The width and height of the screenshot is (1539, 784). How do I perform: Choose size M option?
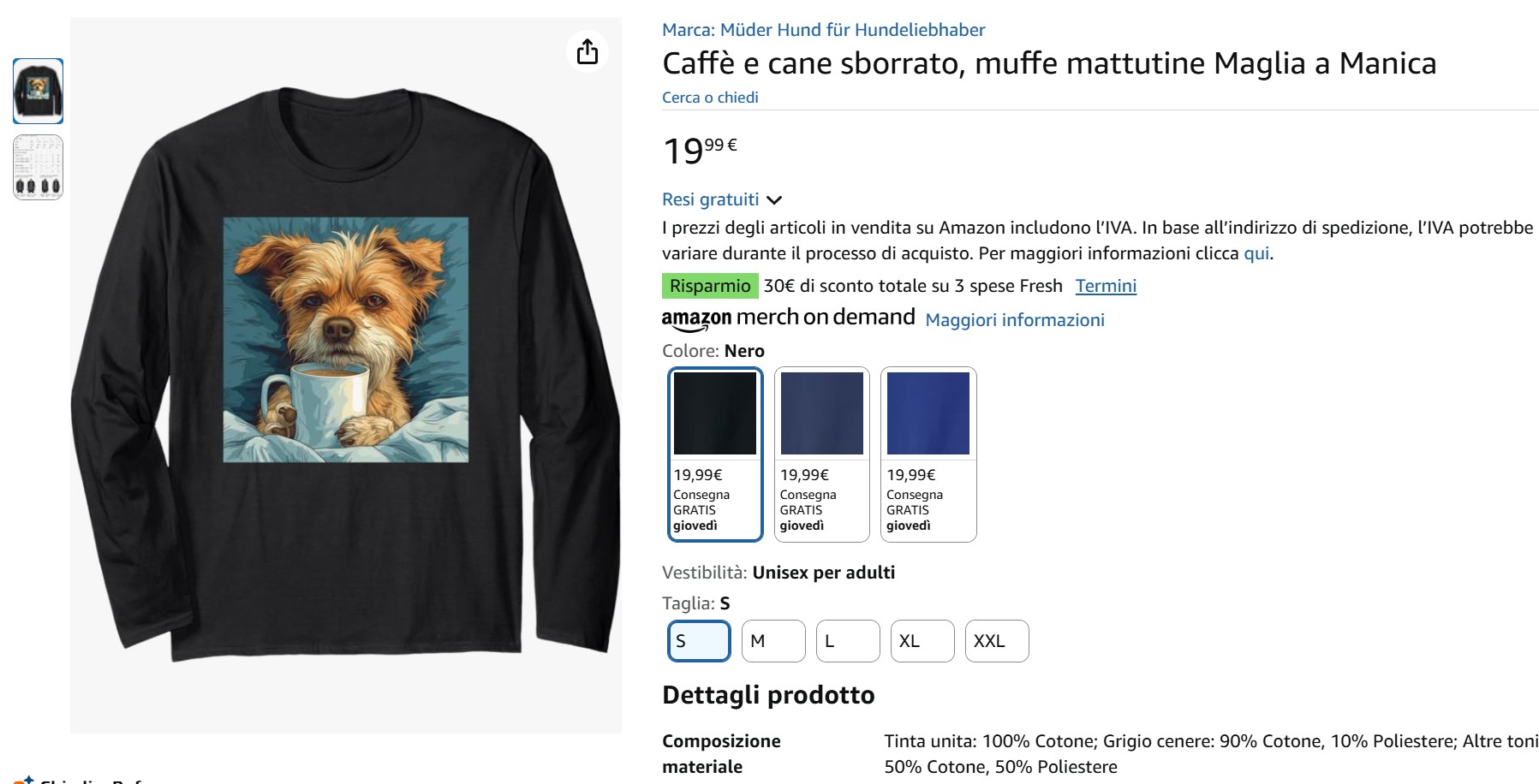click(x=773, y=641)
